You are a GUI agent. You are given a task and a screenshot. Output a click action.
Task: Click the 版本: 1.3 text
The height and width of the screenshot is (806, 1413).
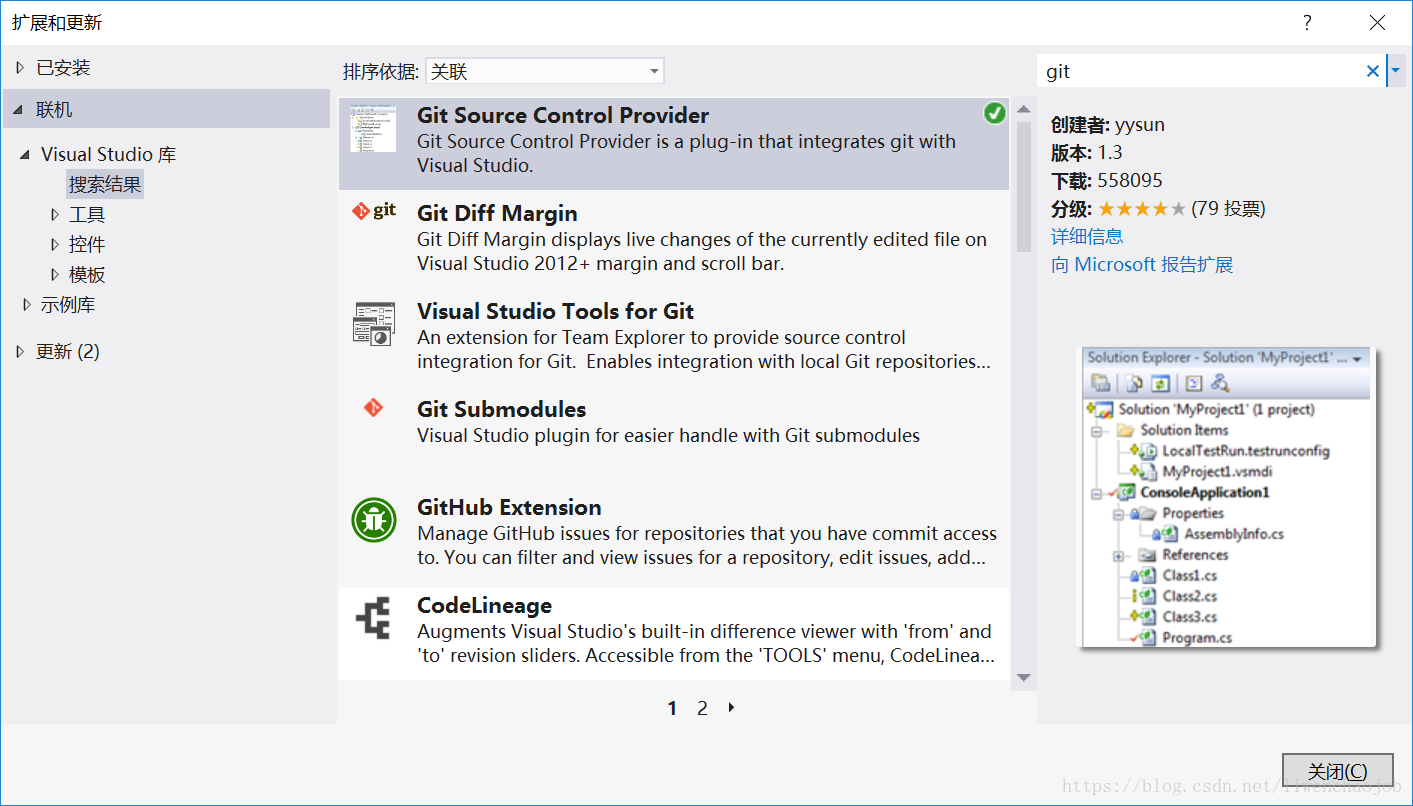click(1087, 153)
